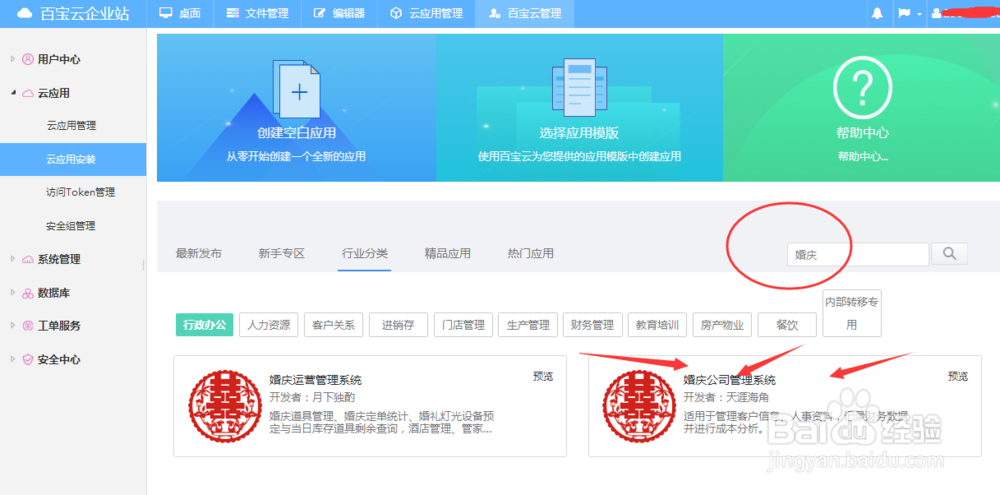Open 访问Token管理 sidebar item
The image size is (1000, 495).
click(x=80, y=192)
